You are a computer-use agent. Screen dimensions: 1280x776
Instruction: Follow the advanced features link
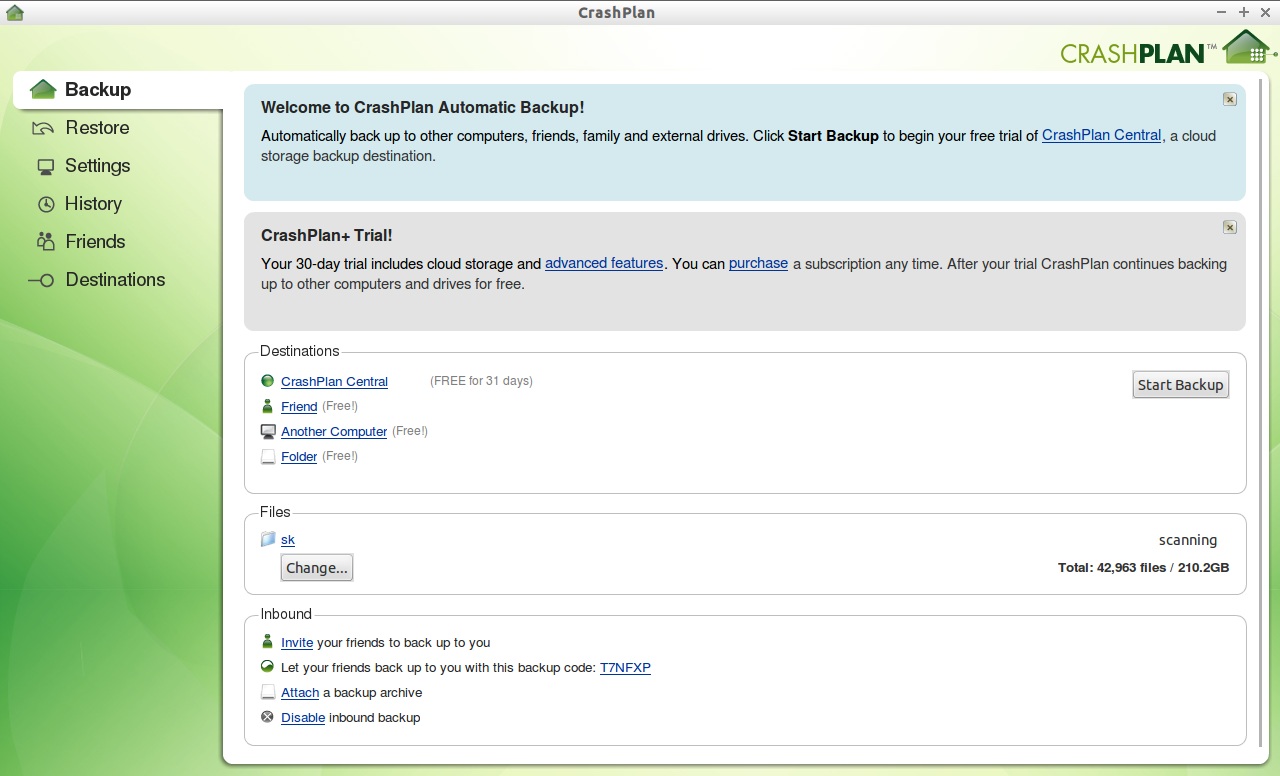pos(604,263)
